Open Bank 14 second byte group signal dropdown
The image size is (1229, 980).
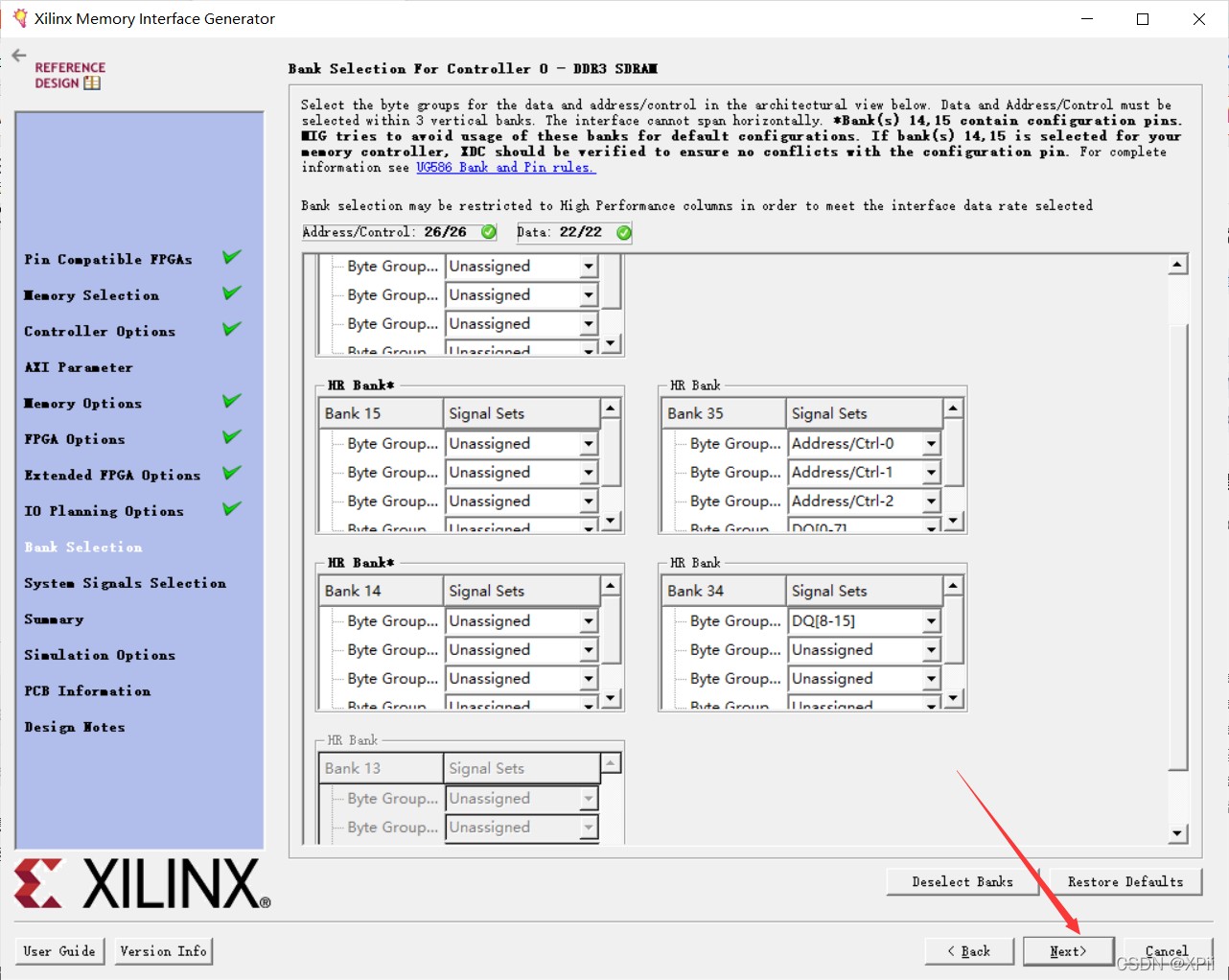[589, 650]
